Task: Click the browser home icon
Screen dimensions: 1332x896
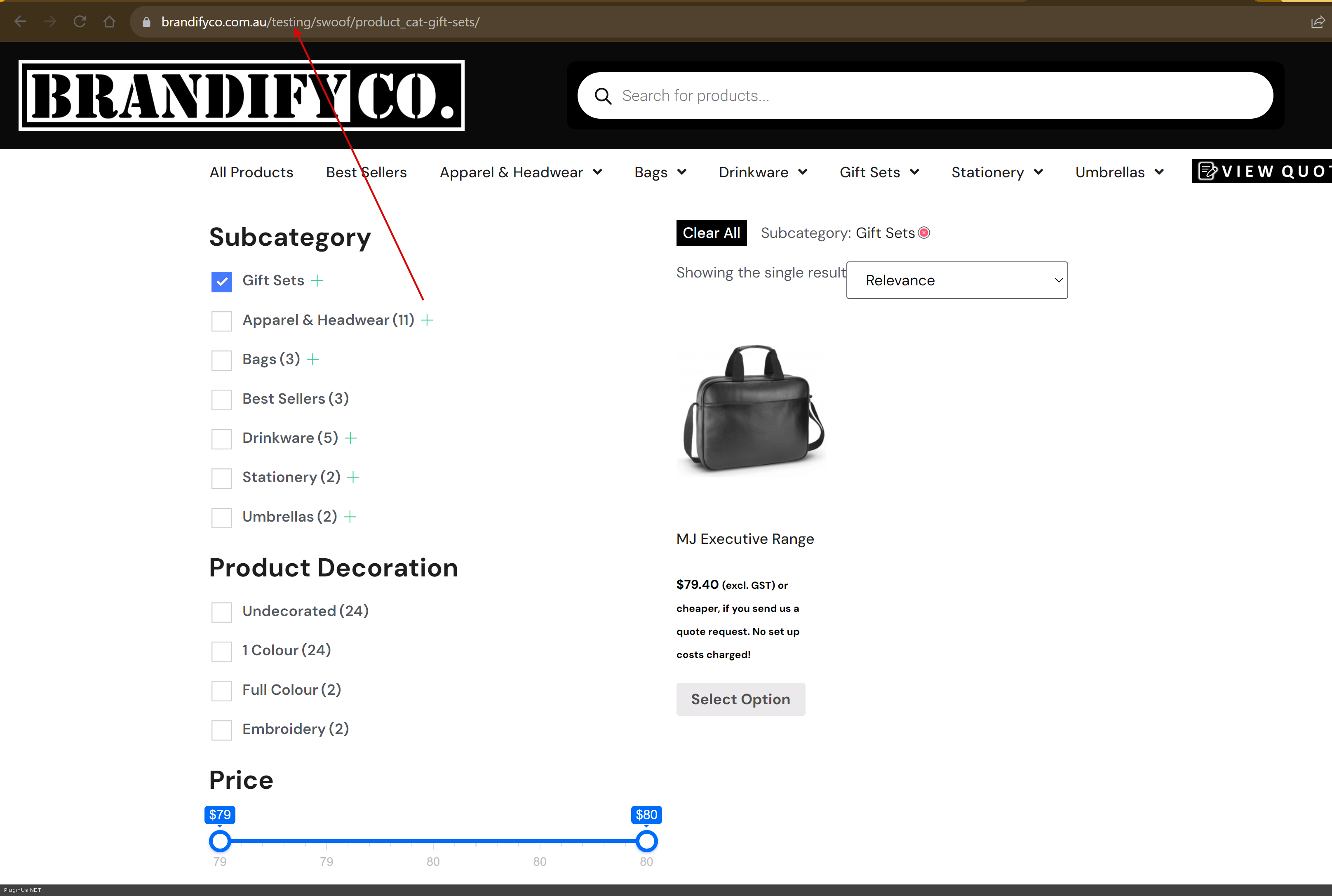Action: click(x=110, y=22)
